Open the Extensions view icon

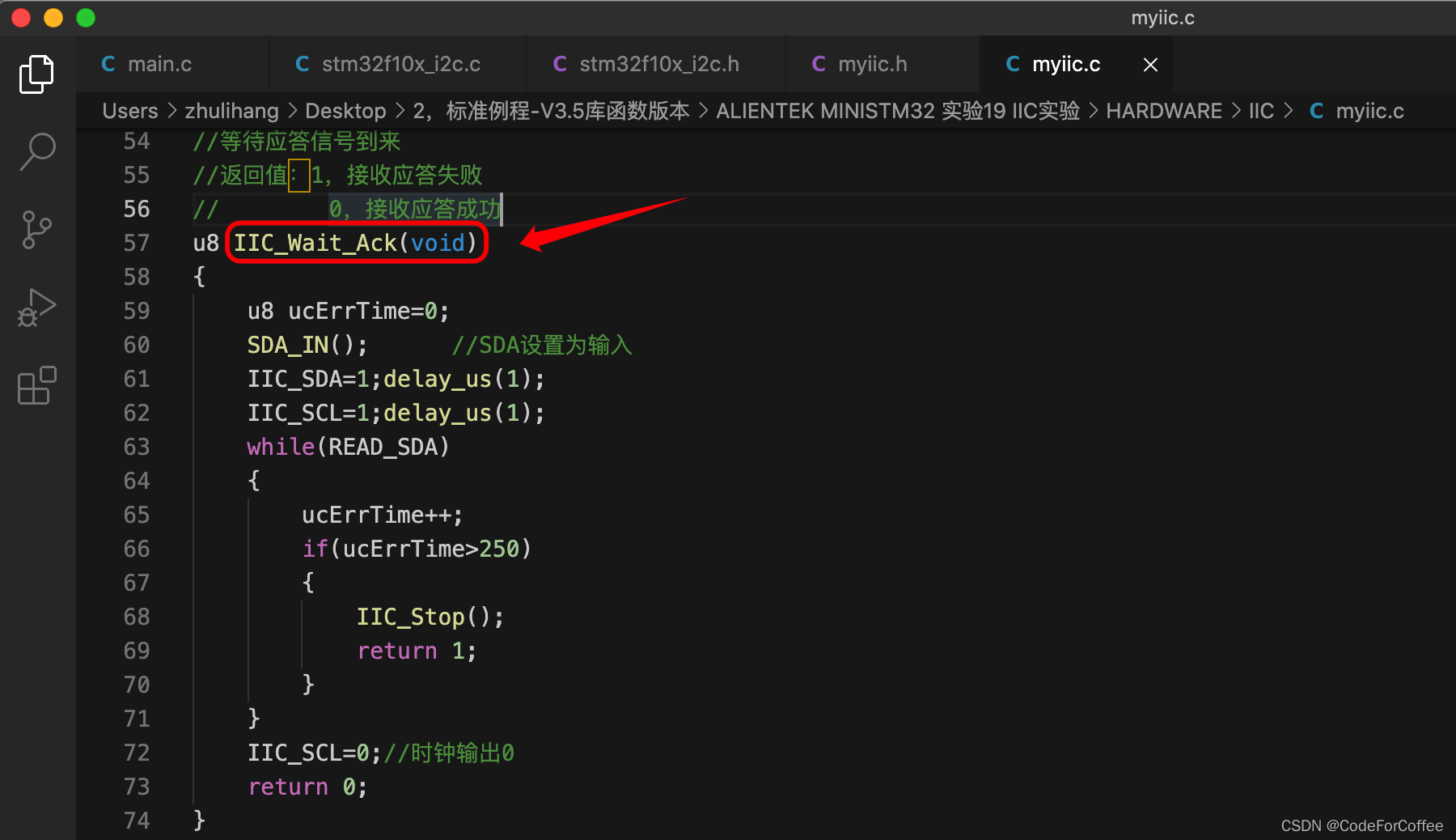click(x=36, y=385)
